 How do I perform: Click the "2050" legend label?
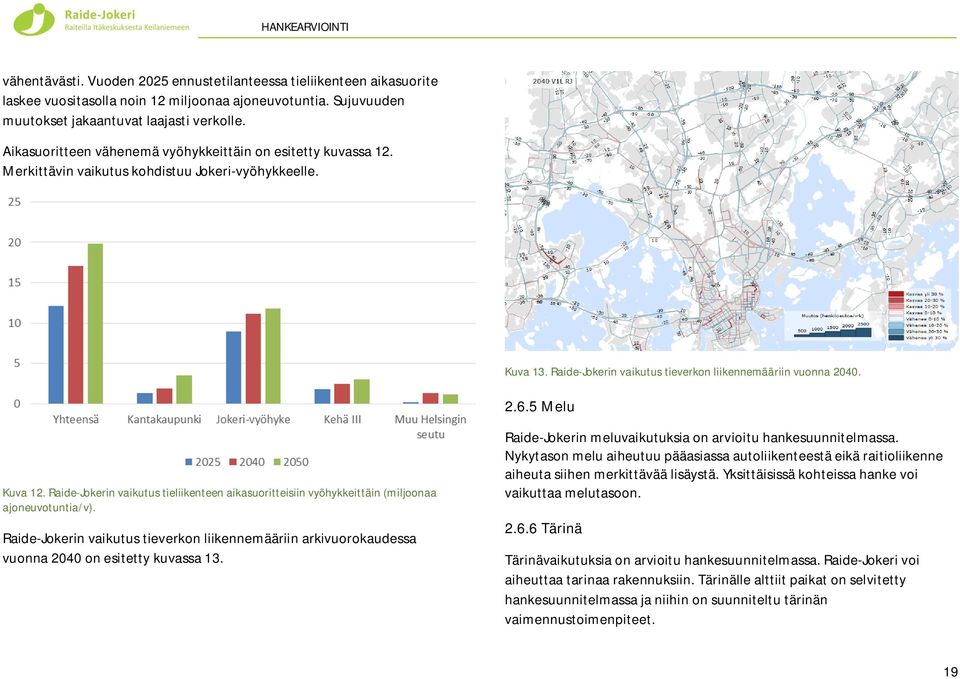[296, 462]
